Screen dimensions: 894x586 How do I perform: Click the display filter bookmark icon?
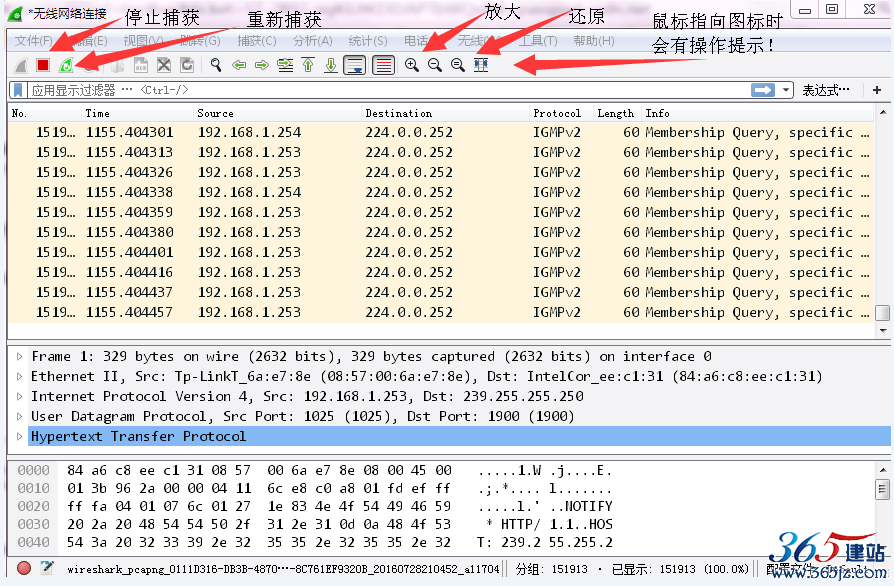point(18,90)
